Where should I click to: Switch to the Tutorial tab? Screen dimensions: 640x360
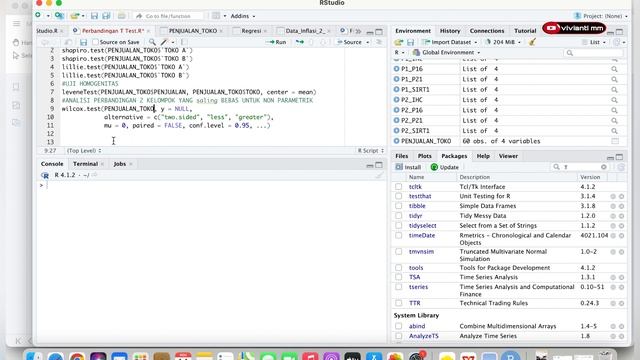coord(525,31)
